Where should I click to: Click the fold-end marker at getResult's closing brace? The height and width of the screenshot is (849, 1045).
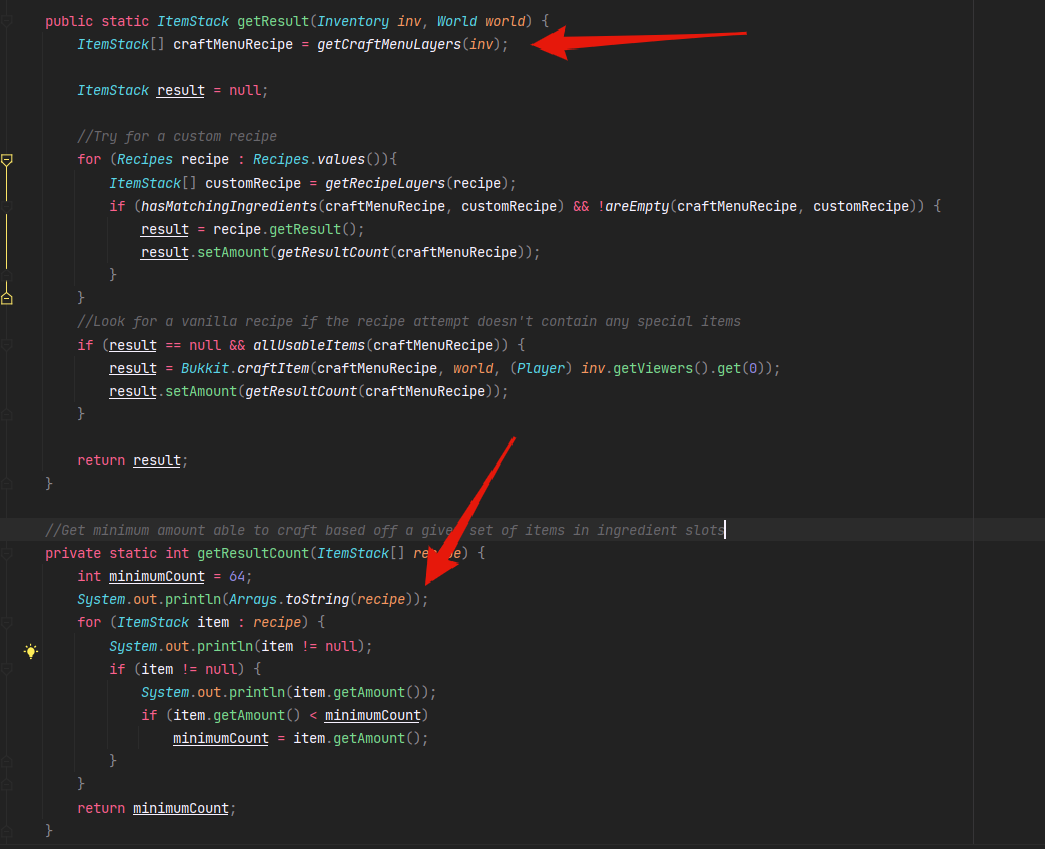[7, 484]
